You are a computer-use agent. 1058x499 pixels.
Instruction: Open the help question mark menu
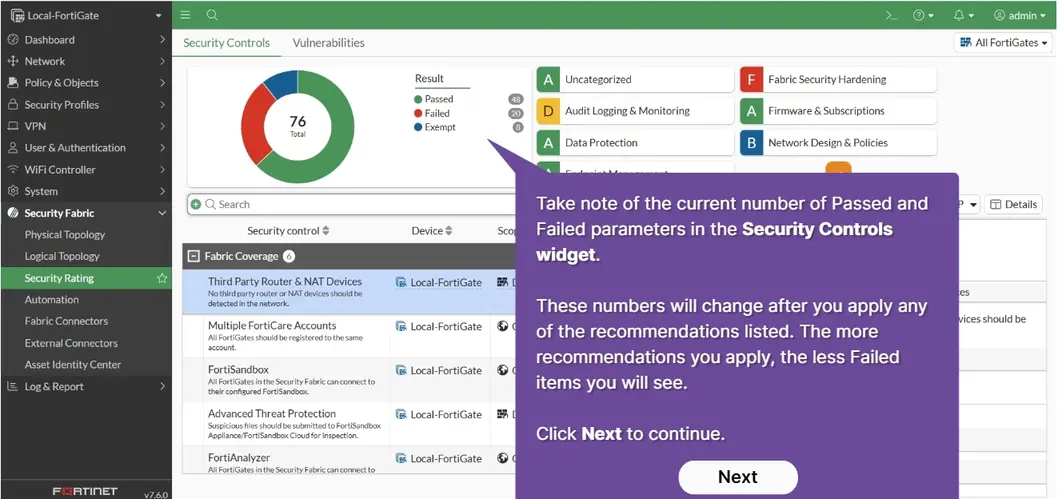(923, 16)
